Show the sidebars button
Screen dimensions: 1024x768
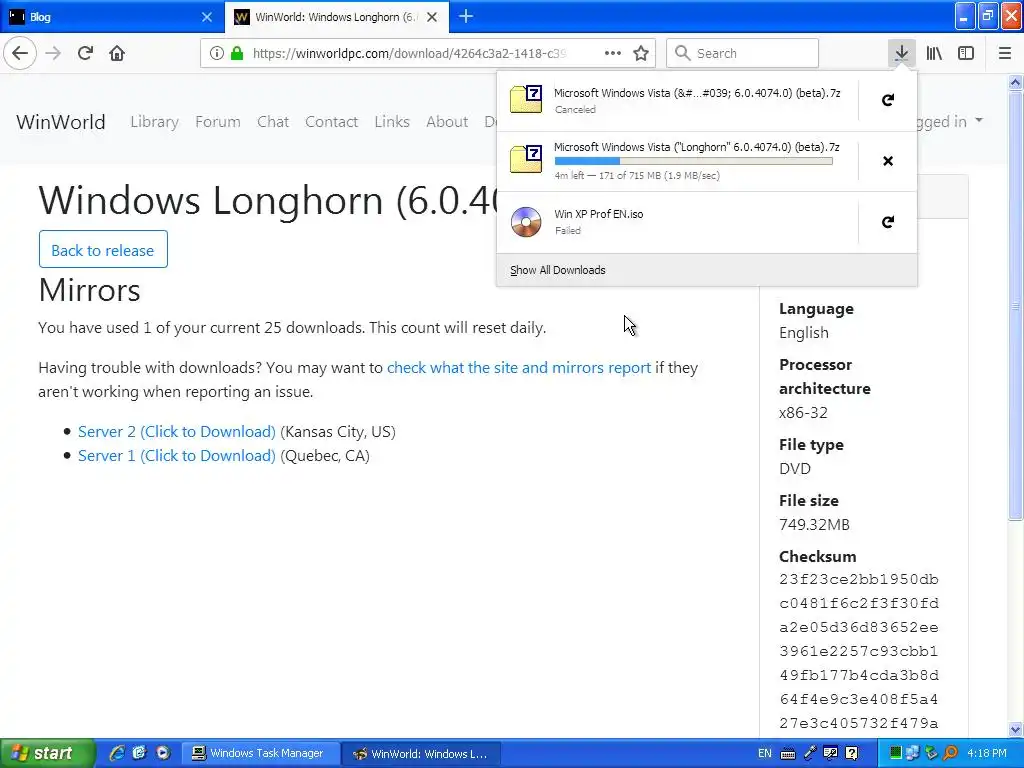coord(966,53)
